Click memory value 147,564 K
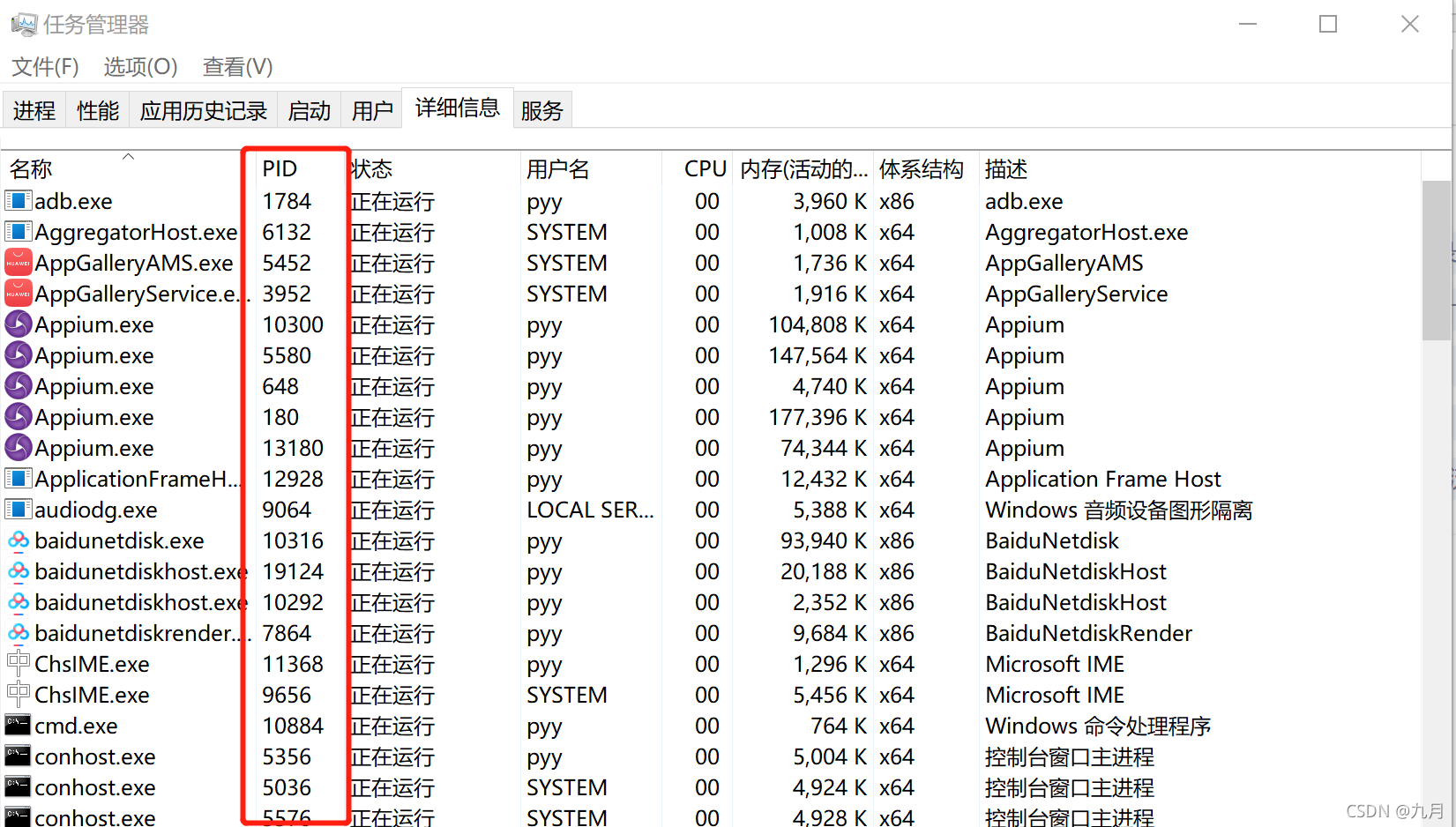 818,355
